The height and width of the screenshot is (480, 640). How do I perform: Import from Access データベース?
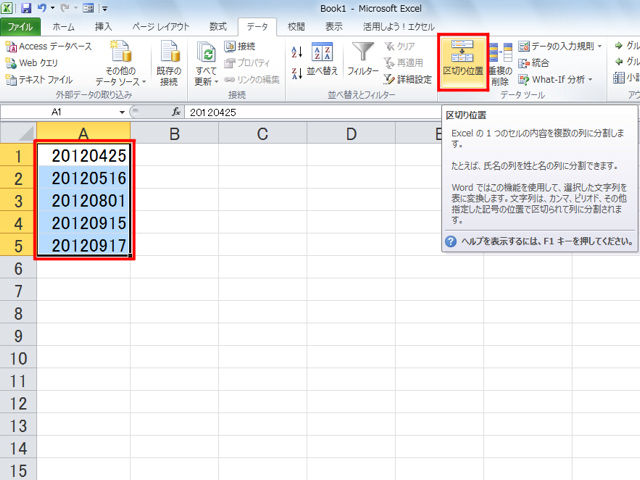[x=49, y=47]
